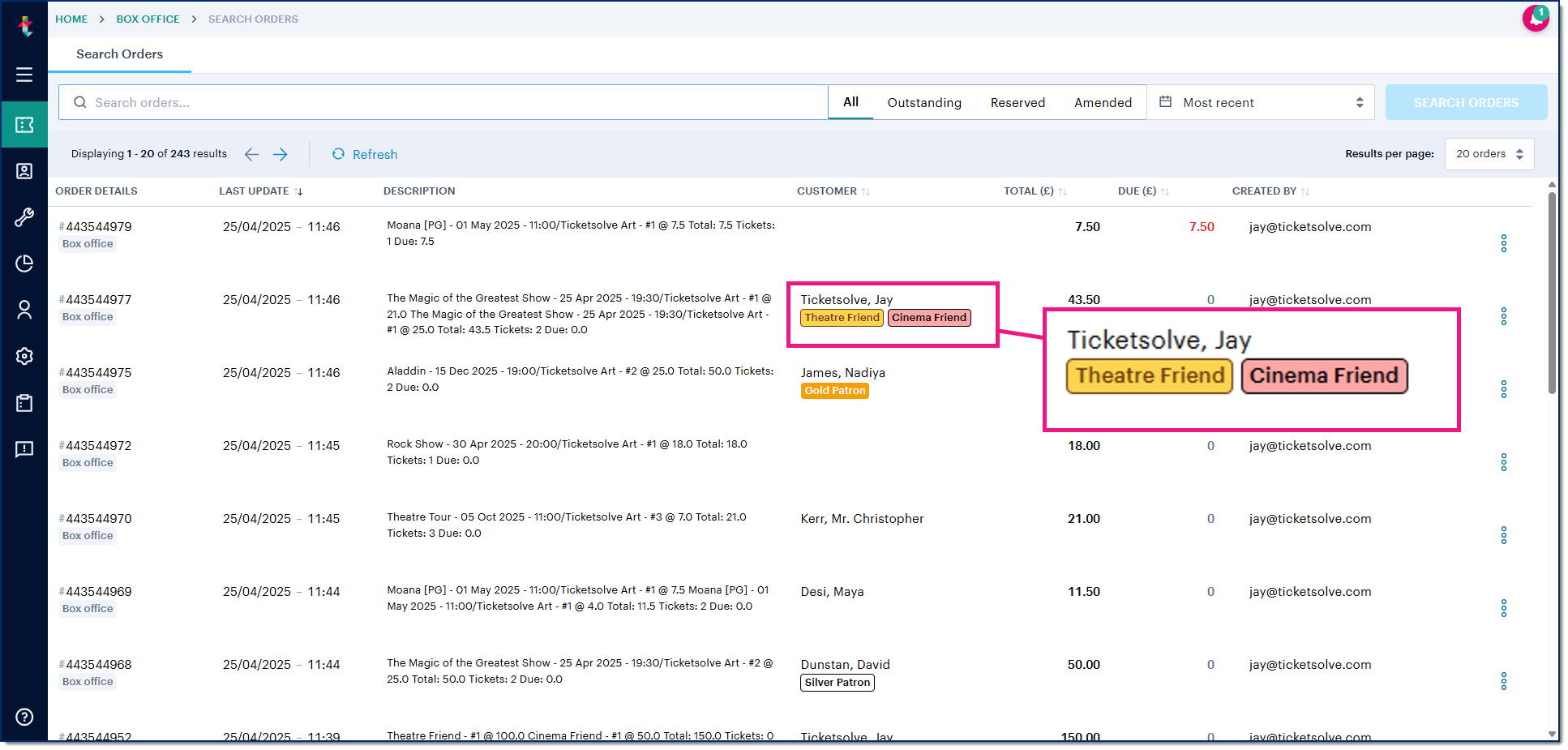Open the feedback message icon in sidebar
Viewport: 1568px width, 750px height.
tap(24, 449)
